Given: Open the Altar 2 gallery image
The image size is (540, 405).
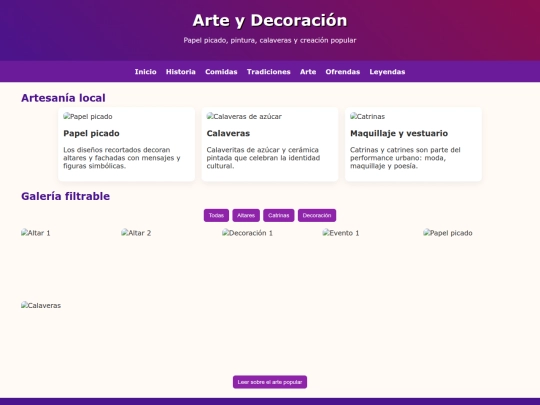Looking at the screenshot, I should [x=136, y=233].
